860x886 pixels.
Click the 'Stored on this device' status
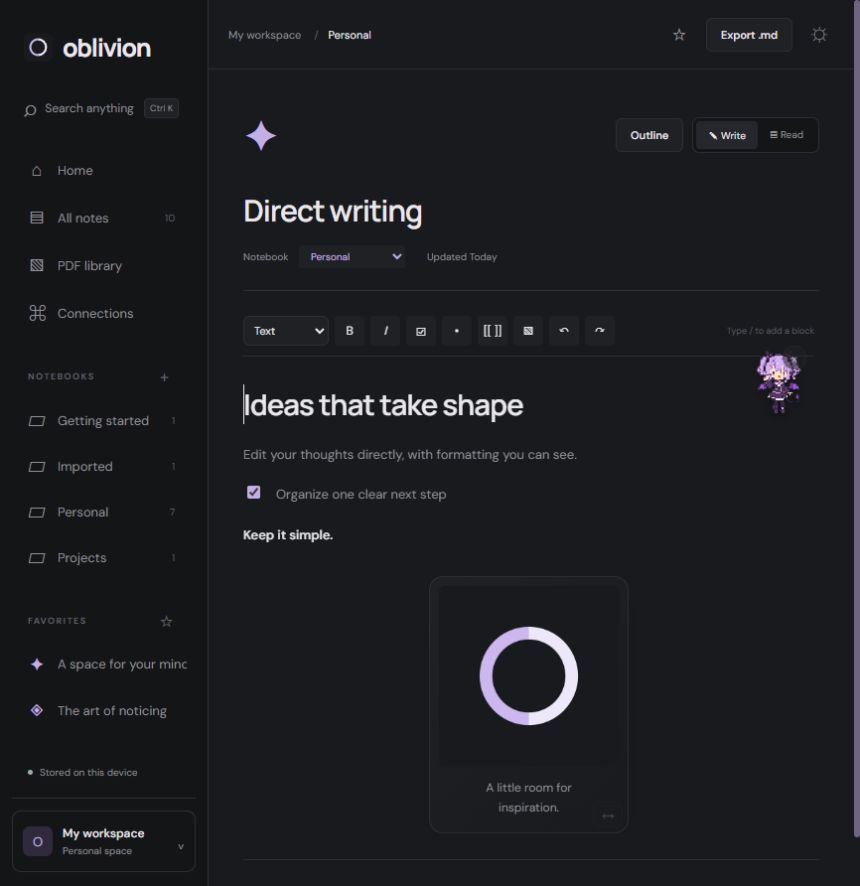coord(82,772)
